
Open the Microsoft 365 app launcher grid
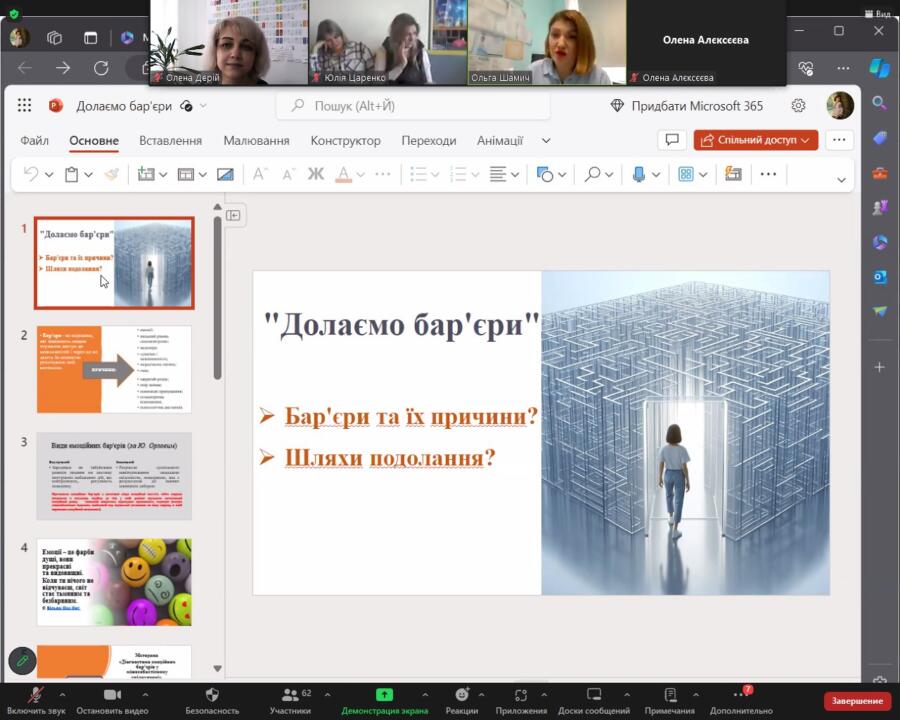(24, 106)
